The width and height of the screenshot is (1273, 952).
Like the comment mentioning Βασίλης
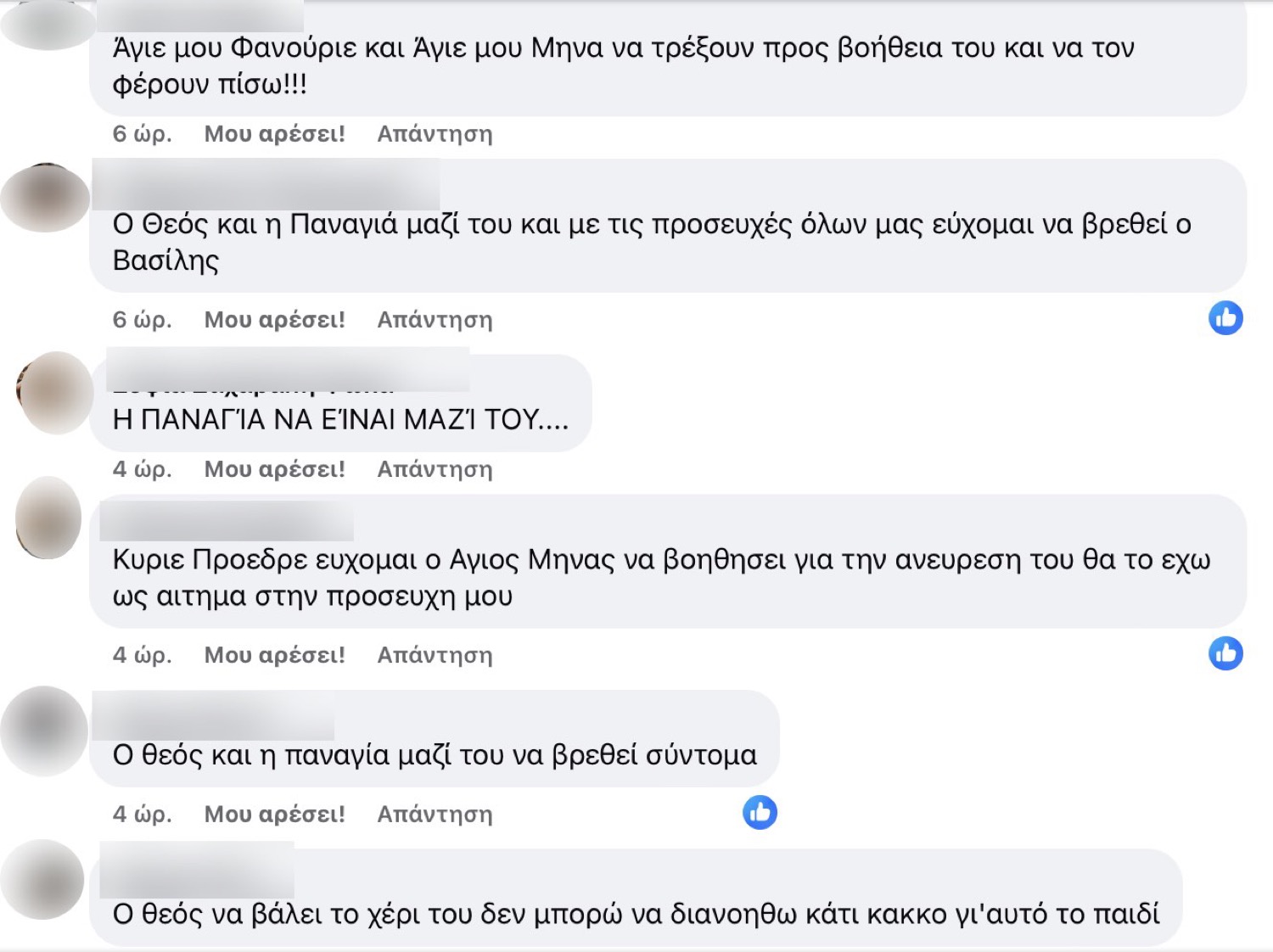coord(274,320)
